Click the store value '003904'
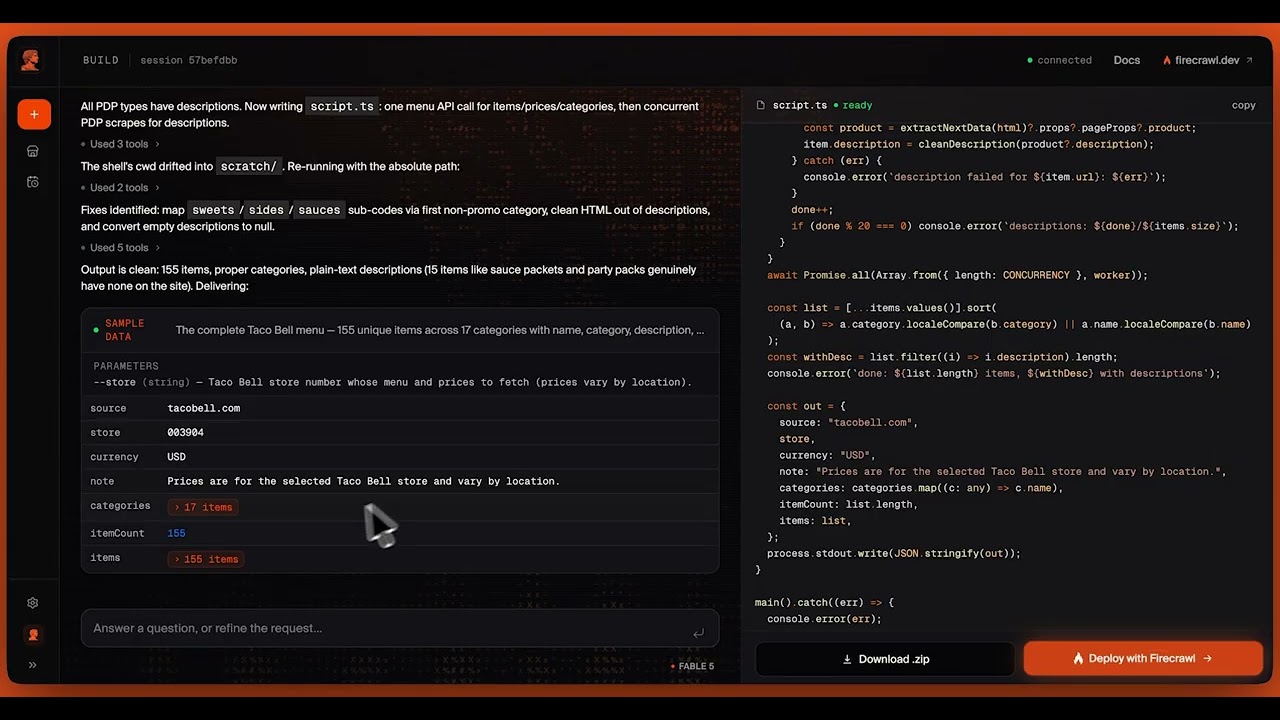 [x=185, y=432]
